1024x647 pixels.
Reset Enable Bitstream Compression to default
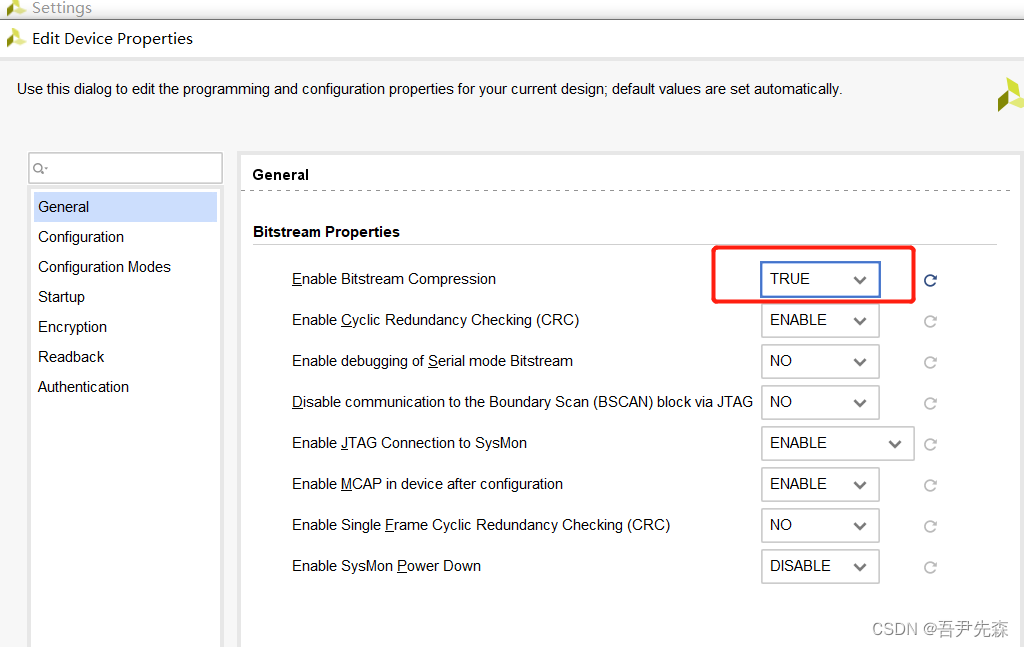pyautogui.click(x=931, y=280)
